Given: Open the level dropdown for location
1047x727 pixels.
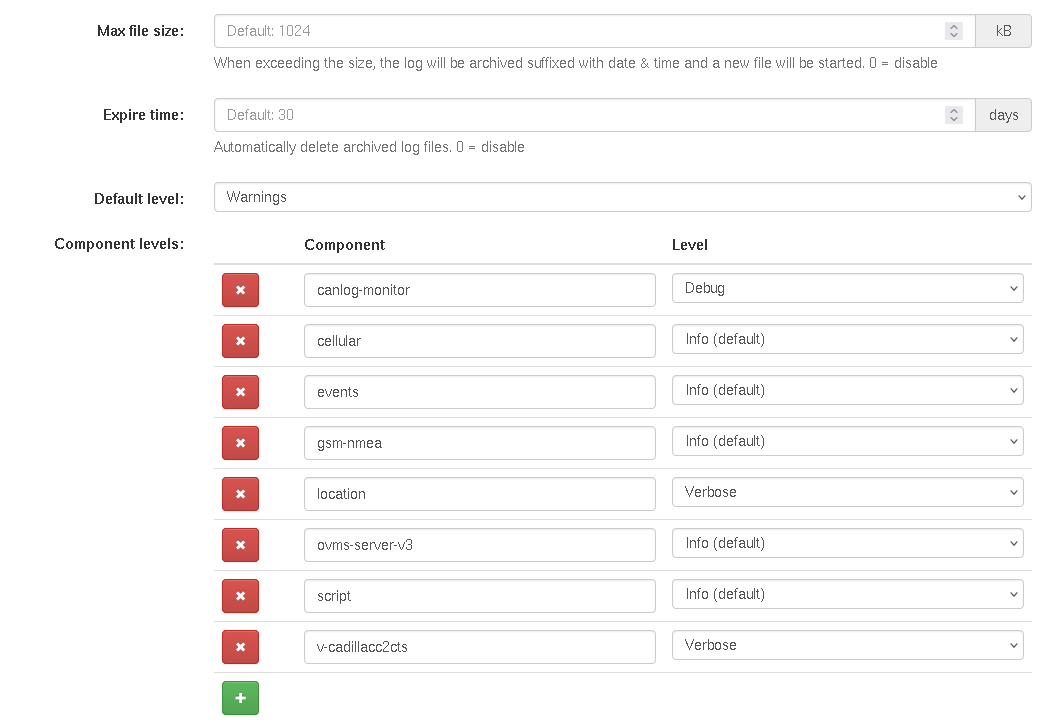Looking at the screenshot, I should coord(847,492).
